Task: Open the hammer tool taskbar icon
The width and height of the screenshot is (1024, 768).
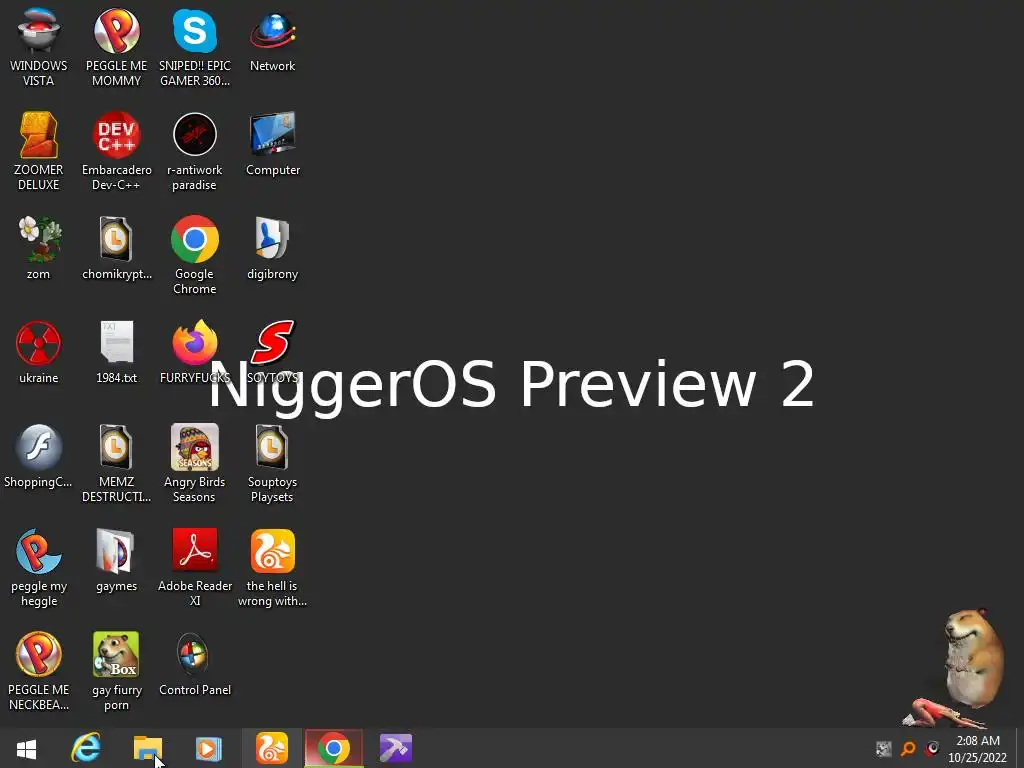Action: pyautogui.click(x=395, y=748)
